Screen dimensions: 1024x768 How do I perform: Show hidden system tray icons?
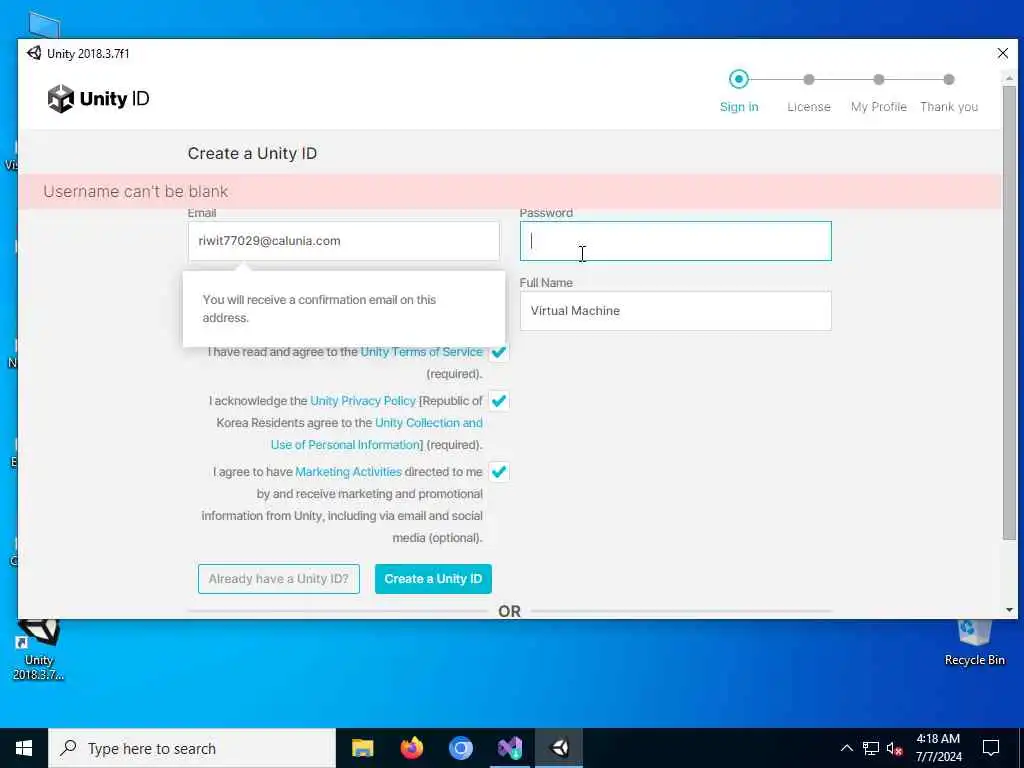846,748
